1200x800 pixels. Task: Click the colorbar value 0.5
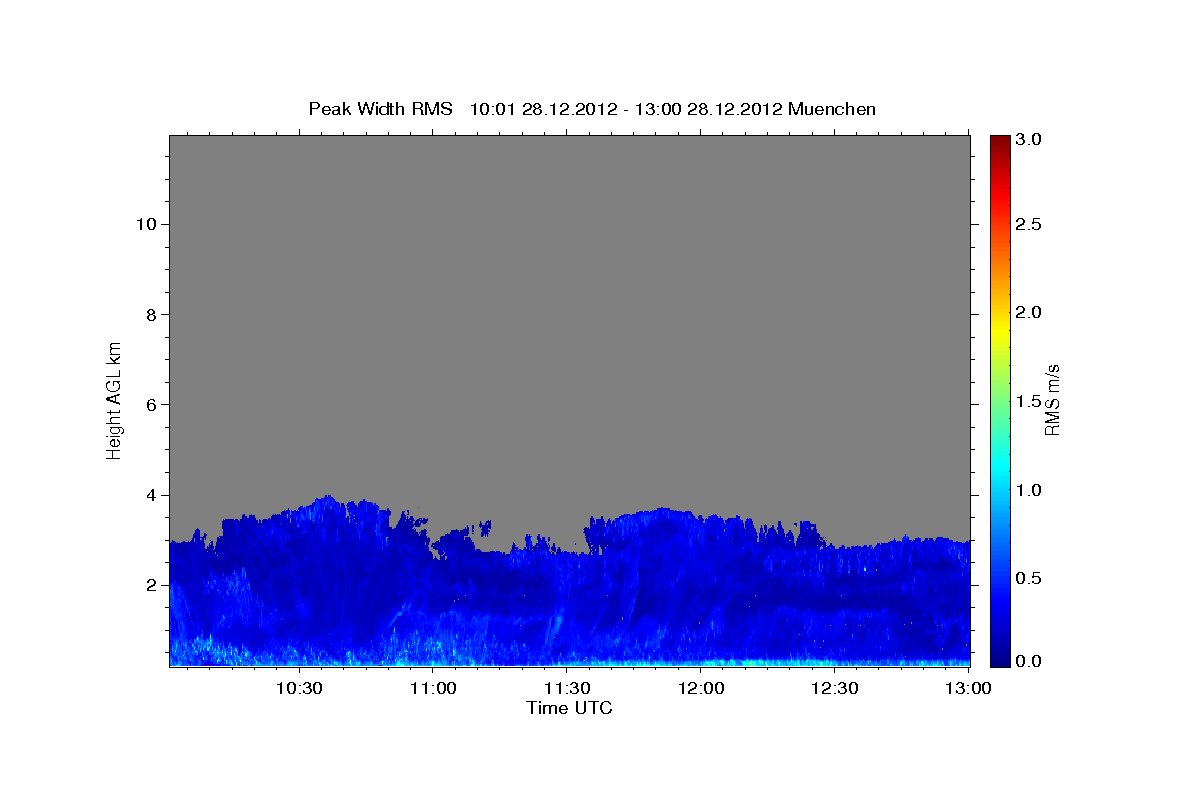click(1028, 578)
